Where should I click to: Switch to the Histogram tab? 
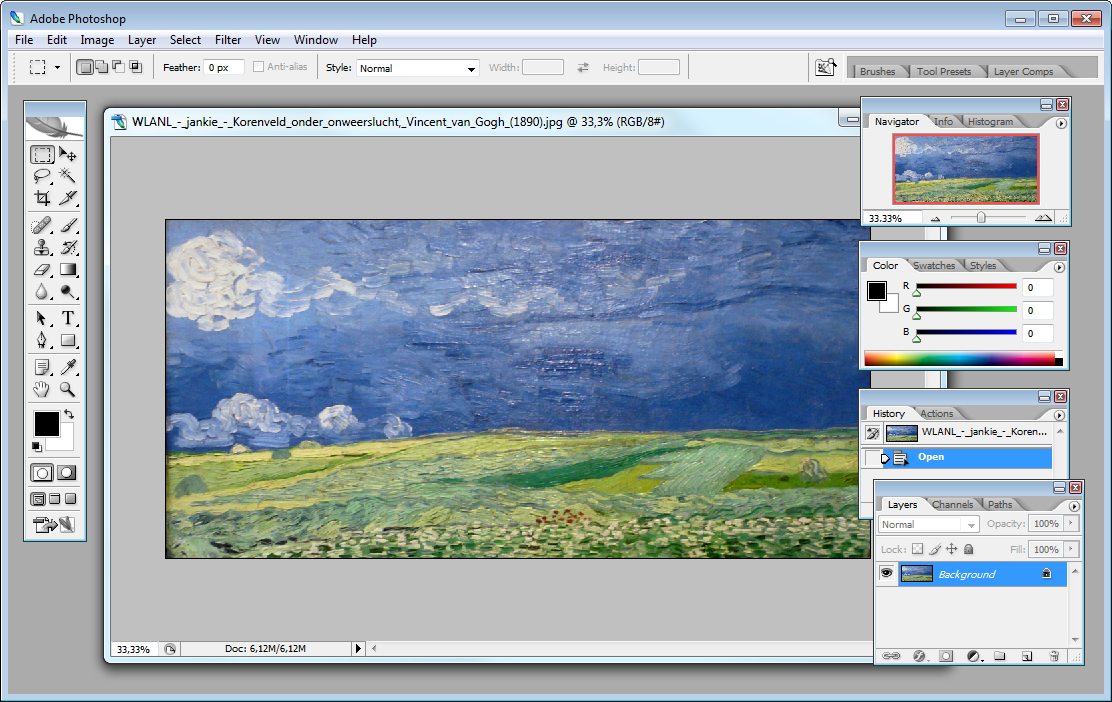click(x=991, y=121)
